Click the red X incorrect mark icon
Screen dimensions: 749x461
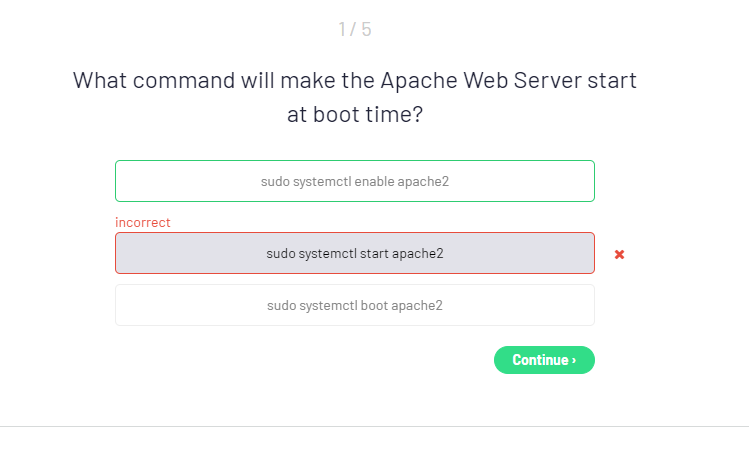click(x=619, y=254)
